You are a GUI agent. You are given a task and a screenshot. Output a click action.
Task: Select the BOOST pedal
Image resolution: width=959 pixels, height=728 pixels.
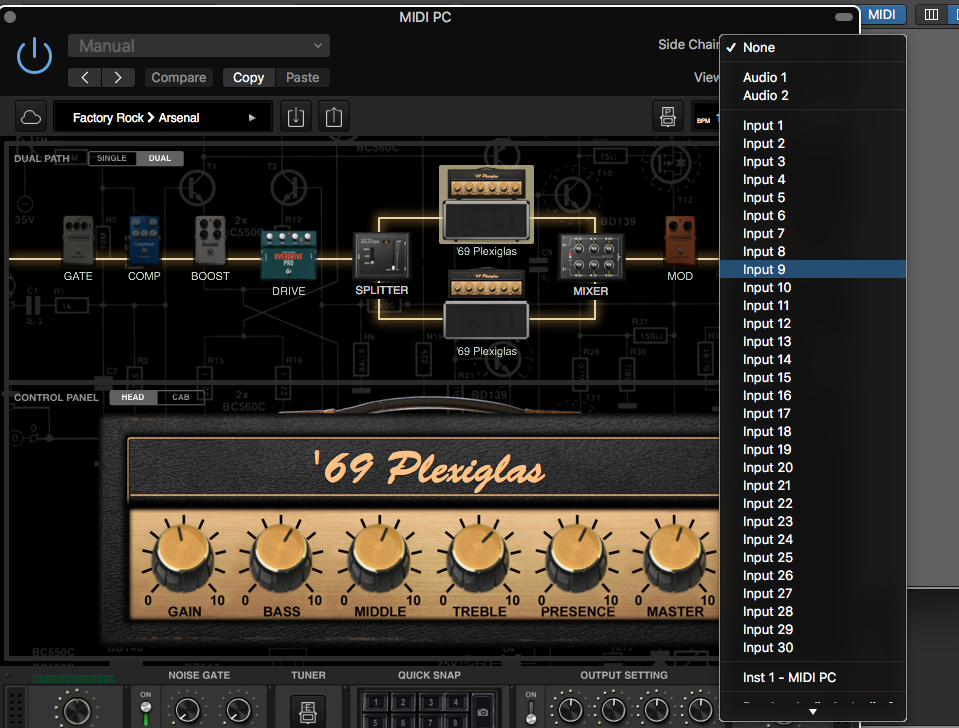click(210, 240)
